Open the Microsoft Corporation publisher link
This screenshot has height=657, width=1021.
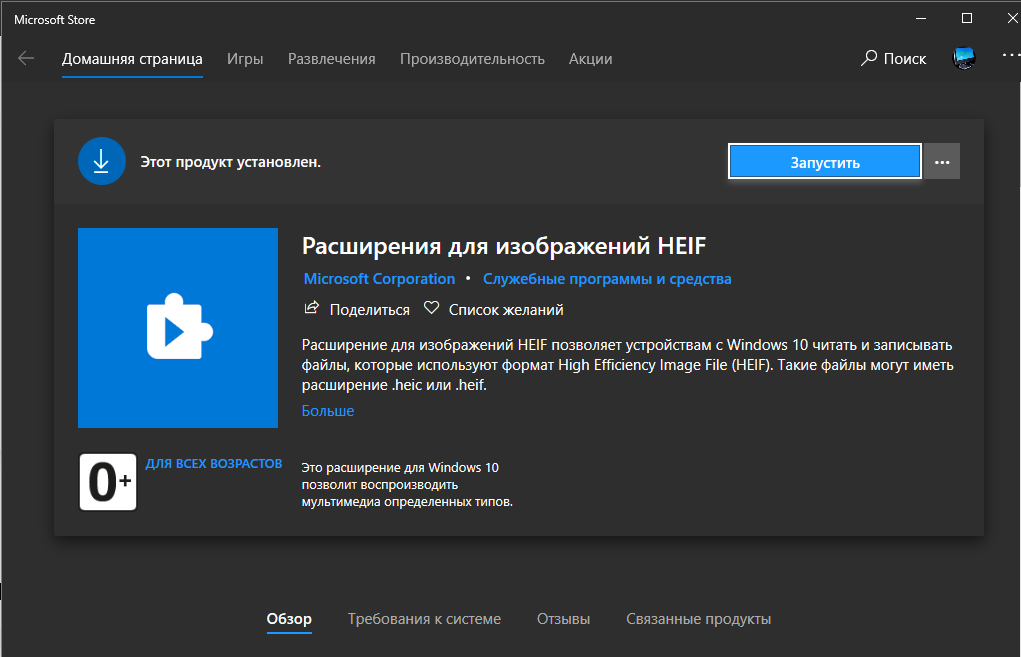tap(379, 279)
